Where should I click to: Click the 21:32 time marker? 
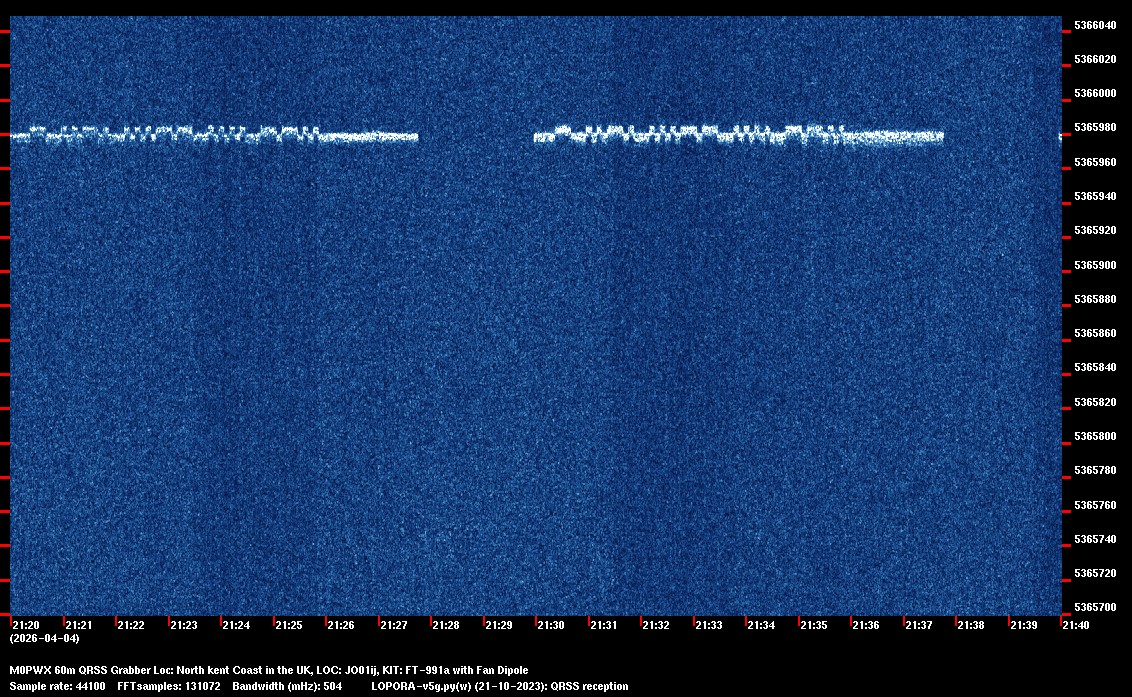[656, 625]
